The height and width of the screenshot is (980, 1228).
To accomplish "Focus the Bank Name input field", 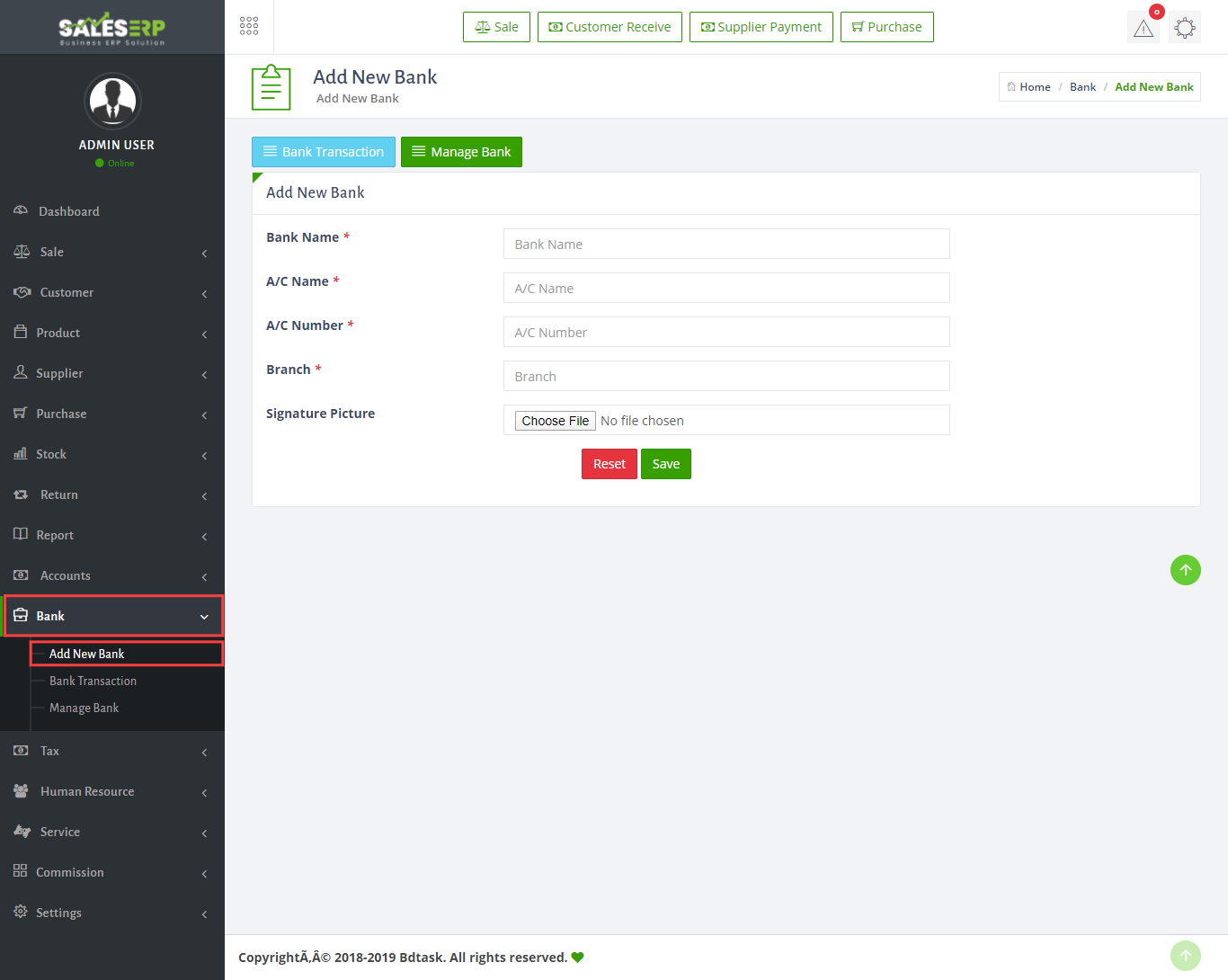I will [726, 244].
